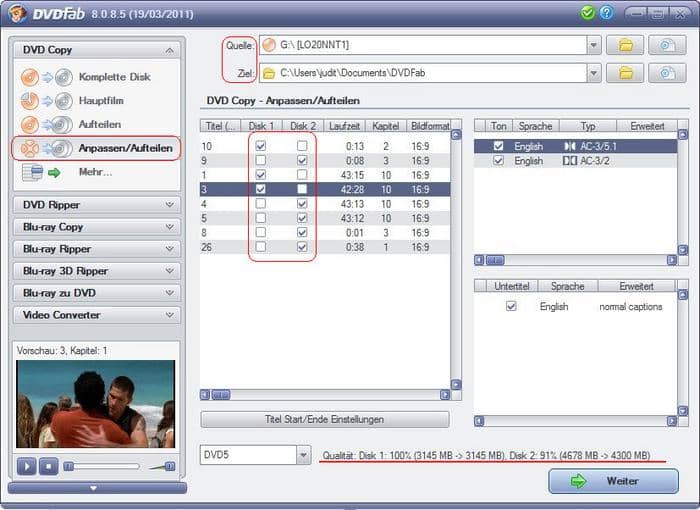Open the Ziel target dropdown
This screenshot has width=700, height=510.
click(x=593, y=73)
